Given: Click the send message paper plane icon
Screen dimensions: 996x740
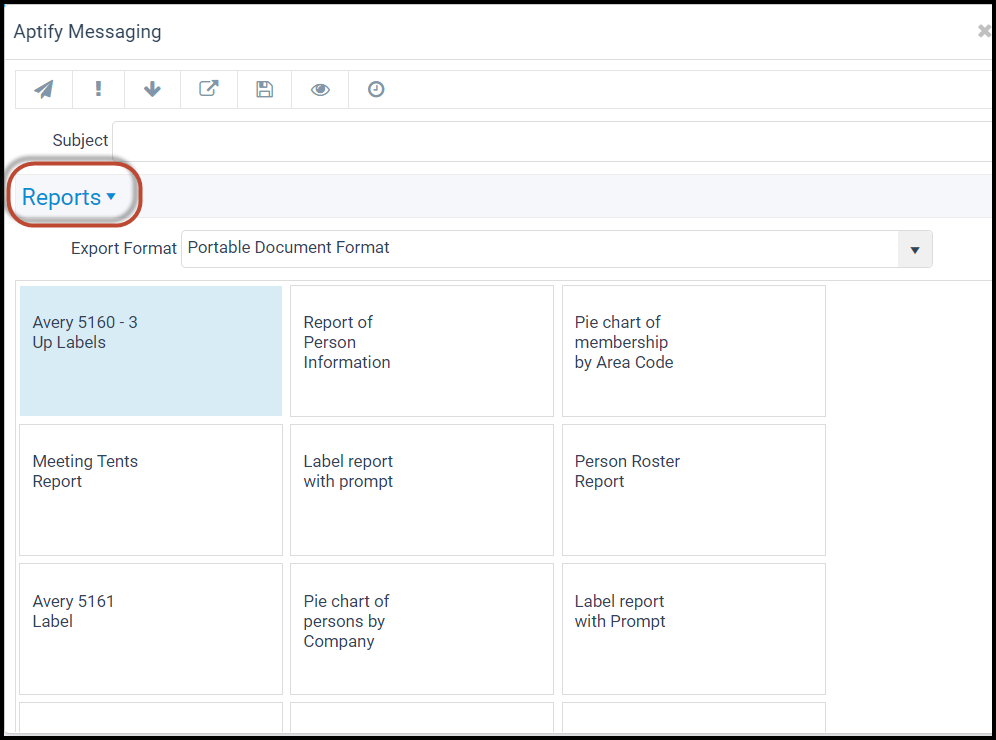Looking at the screenshot, I should [x=44, y=90].
